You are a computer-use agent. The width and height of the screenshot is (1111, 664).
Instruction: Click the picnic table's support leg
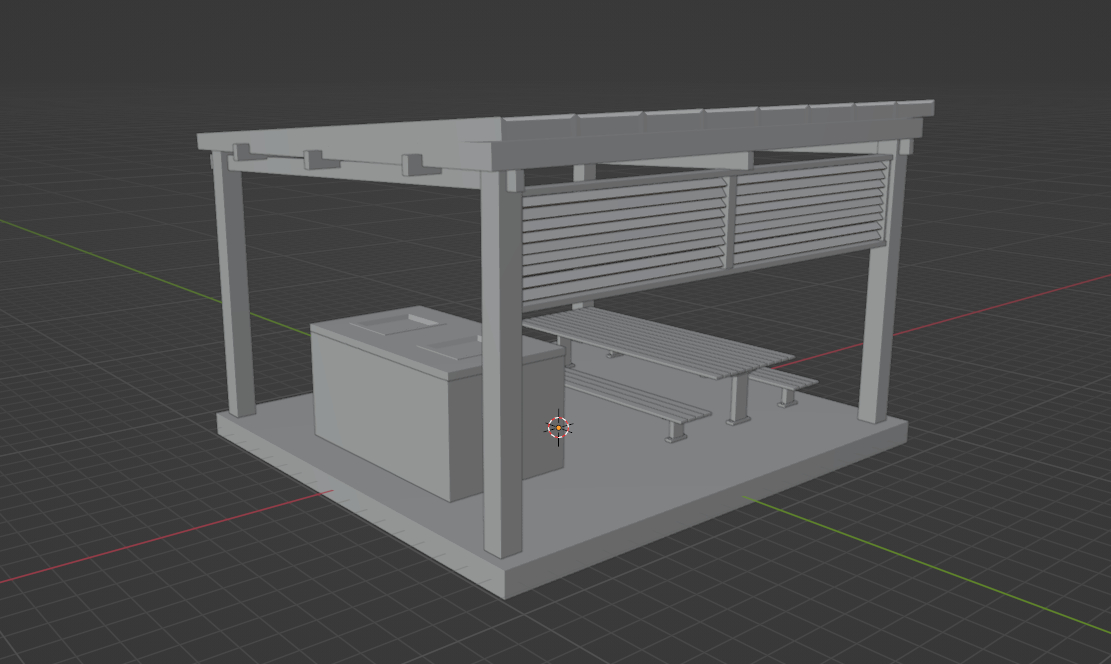click(739, 398)
